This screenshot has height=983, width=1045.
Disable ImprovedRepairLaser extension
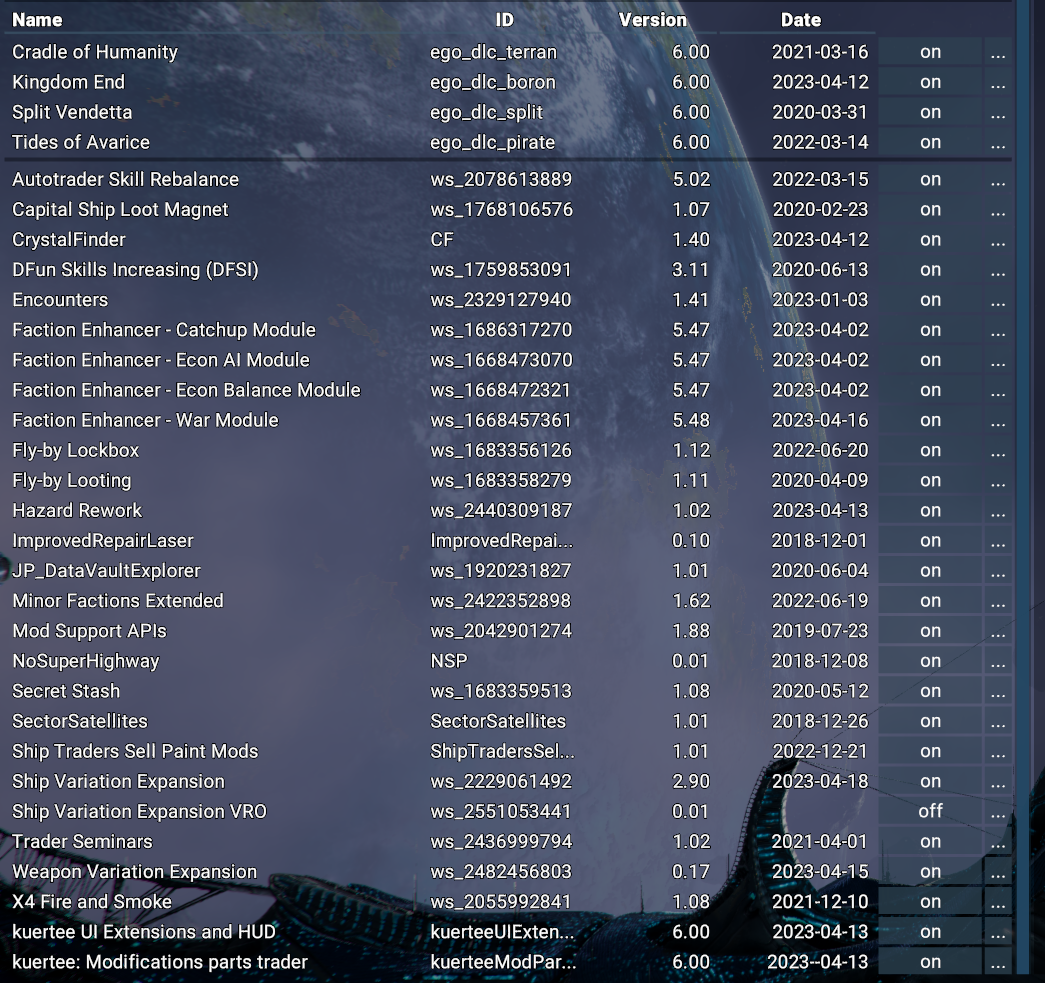pos(930,540)
